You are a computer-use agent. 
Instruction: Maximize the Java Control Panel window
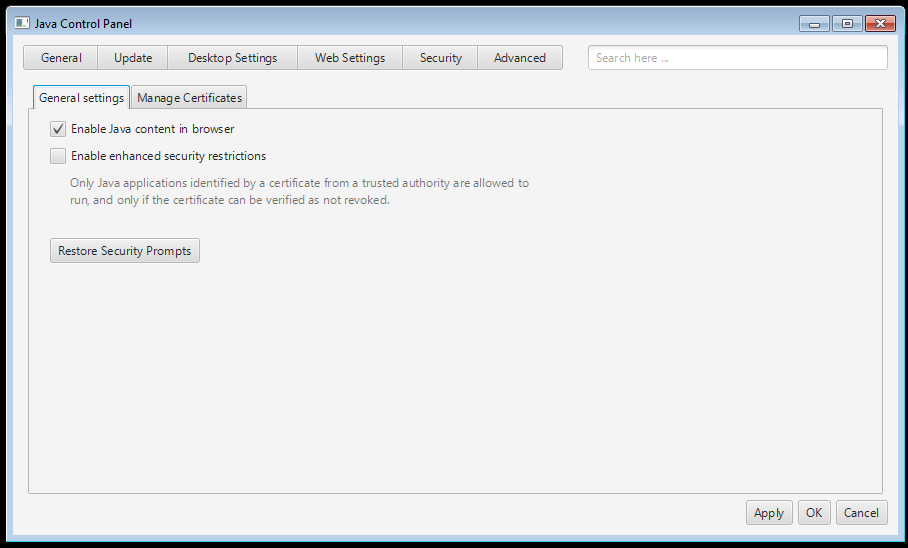(847, 24)
